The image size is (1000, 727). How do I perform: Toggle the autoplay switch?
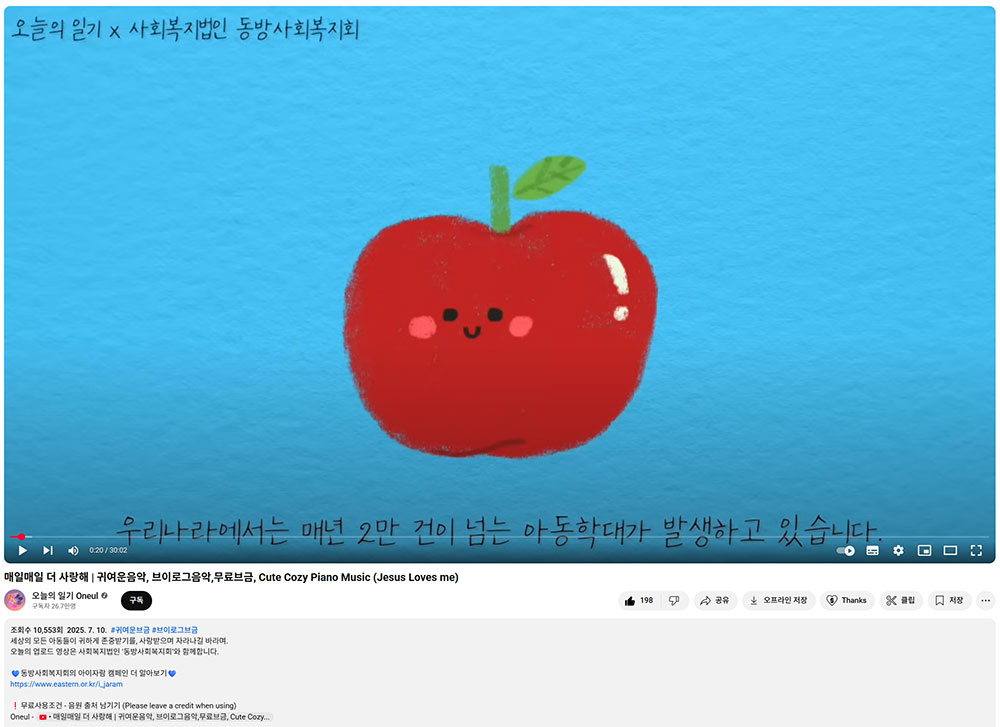846,550
